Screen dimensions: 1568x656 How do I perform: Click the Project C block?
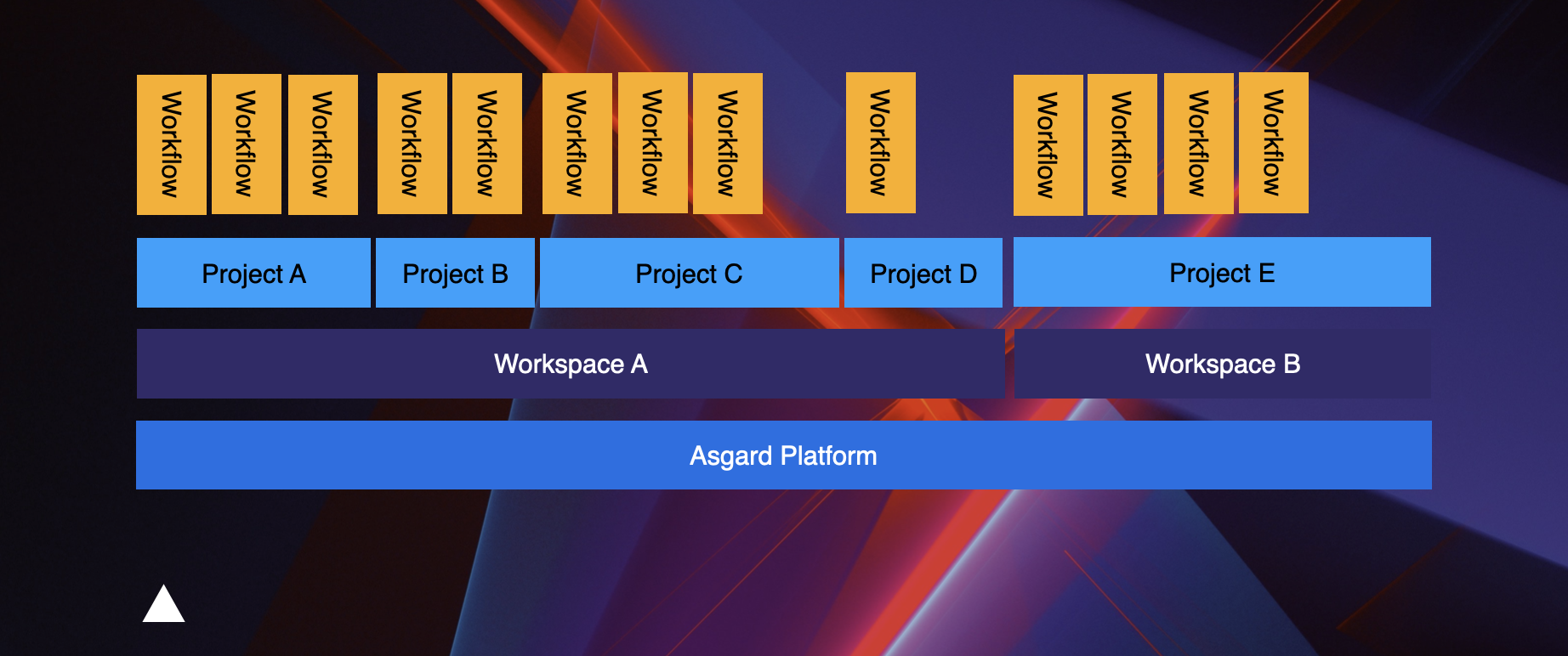click(689, 273)
